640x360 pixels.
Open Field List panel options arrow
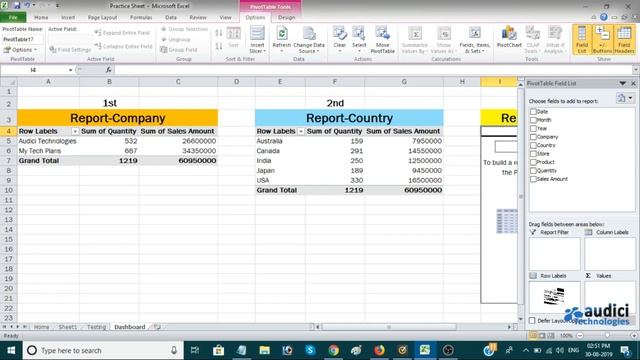[622, 83]
